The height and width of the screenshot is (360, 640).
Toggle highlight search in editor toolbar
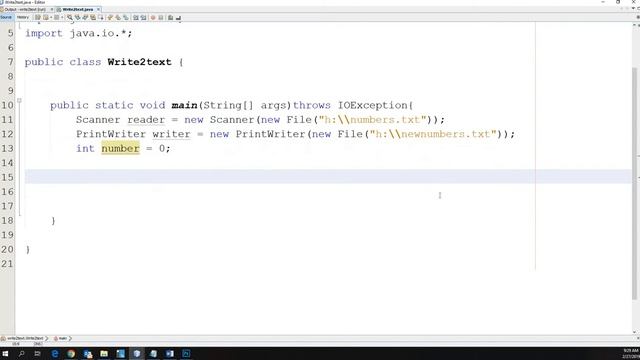(x=93, y=18)
